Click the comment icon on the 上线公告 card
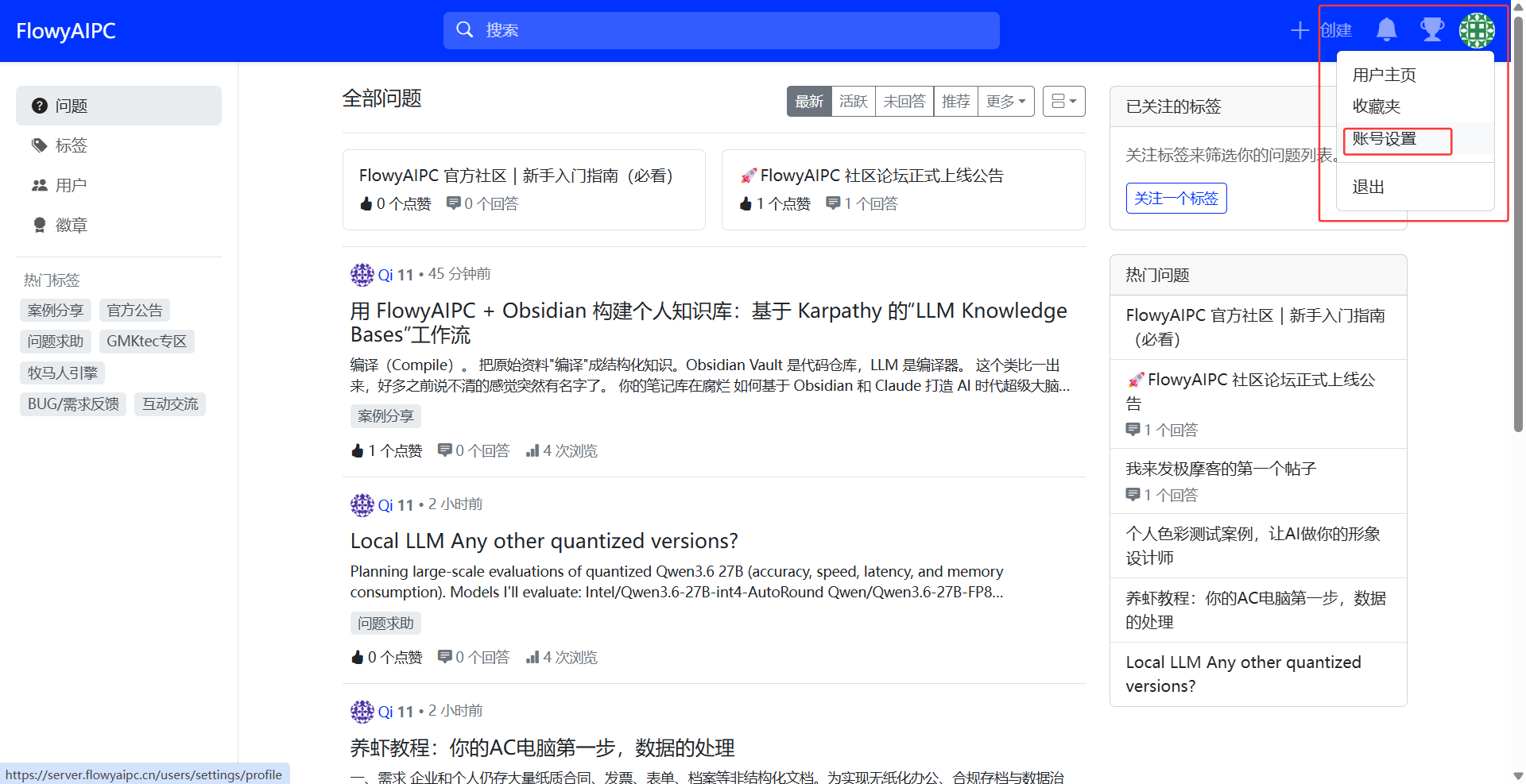The height and width of the screenshot is (784, 1526). (x=834, y=203)
